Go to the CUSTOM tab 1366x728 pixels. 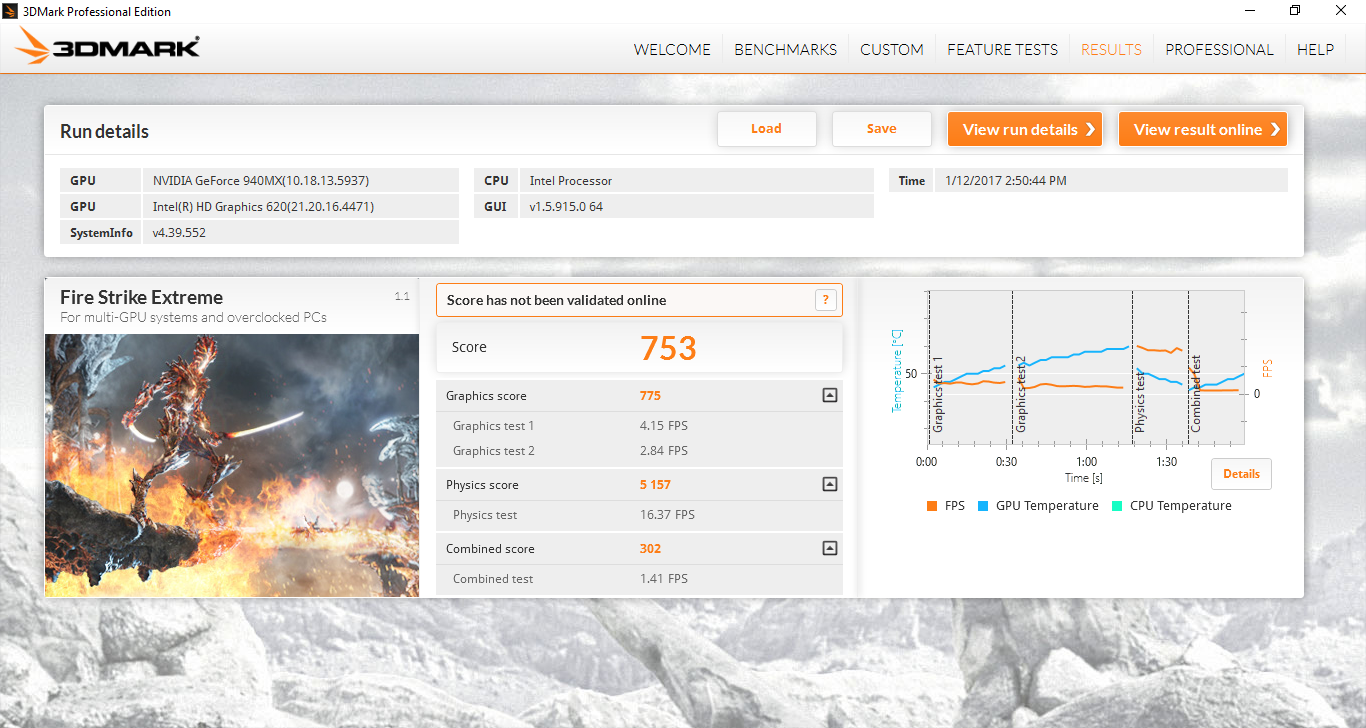(x=892, y=50)
